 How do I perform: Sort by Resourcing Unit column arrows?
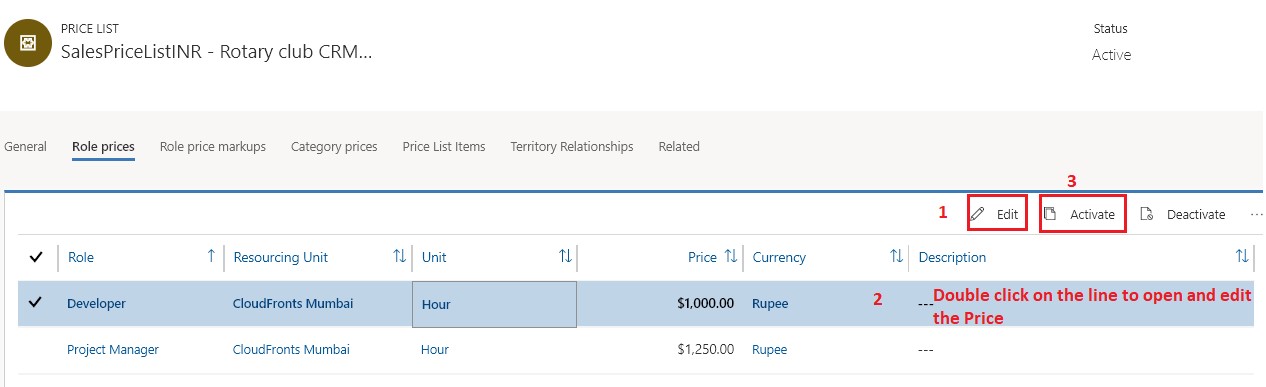pyautogui.click(x=400, y=257)
